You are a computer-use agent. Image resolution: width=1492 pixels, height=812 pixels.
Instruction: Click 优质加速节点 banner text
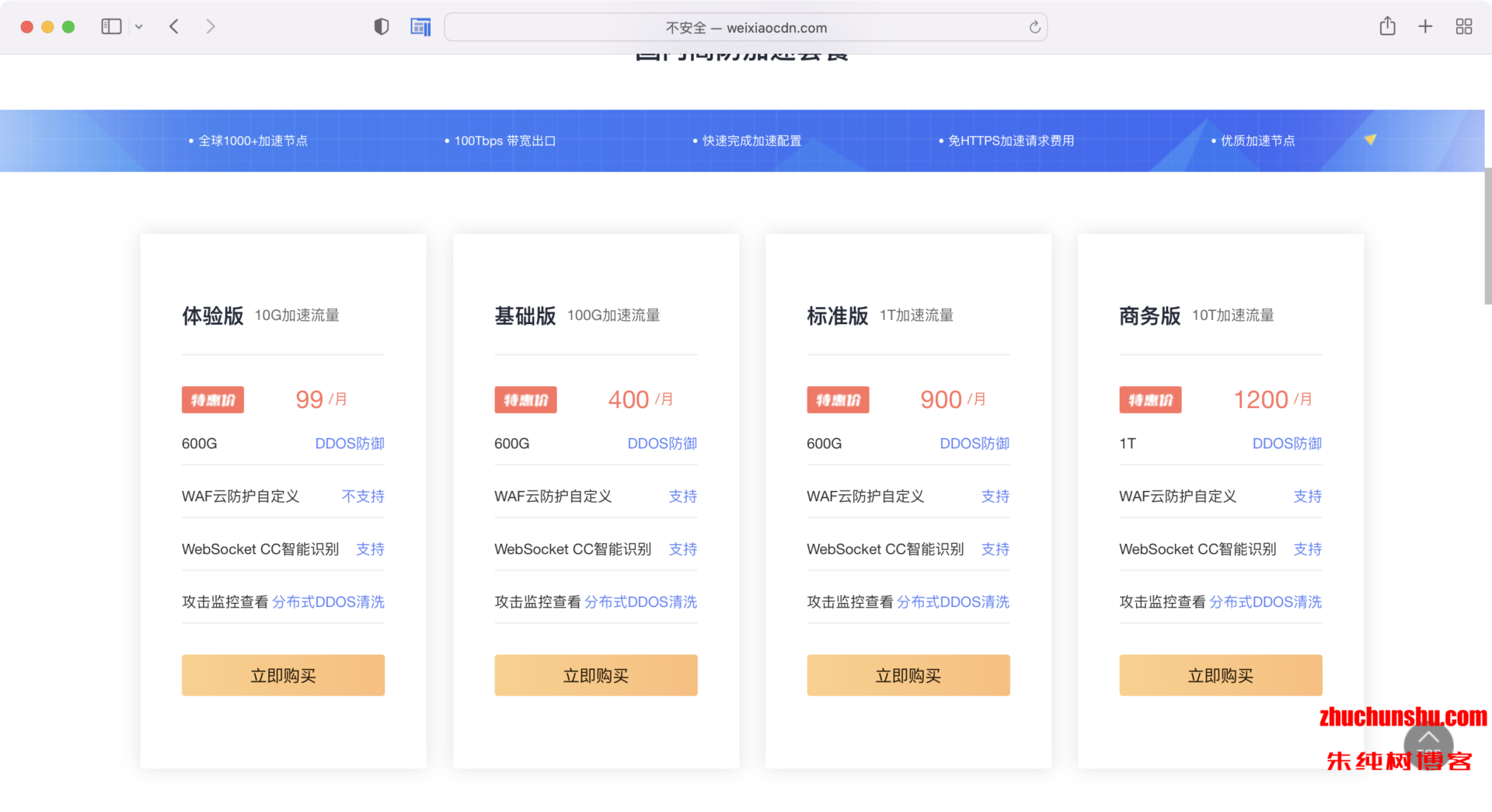click(1257, 141)
